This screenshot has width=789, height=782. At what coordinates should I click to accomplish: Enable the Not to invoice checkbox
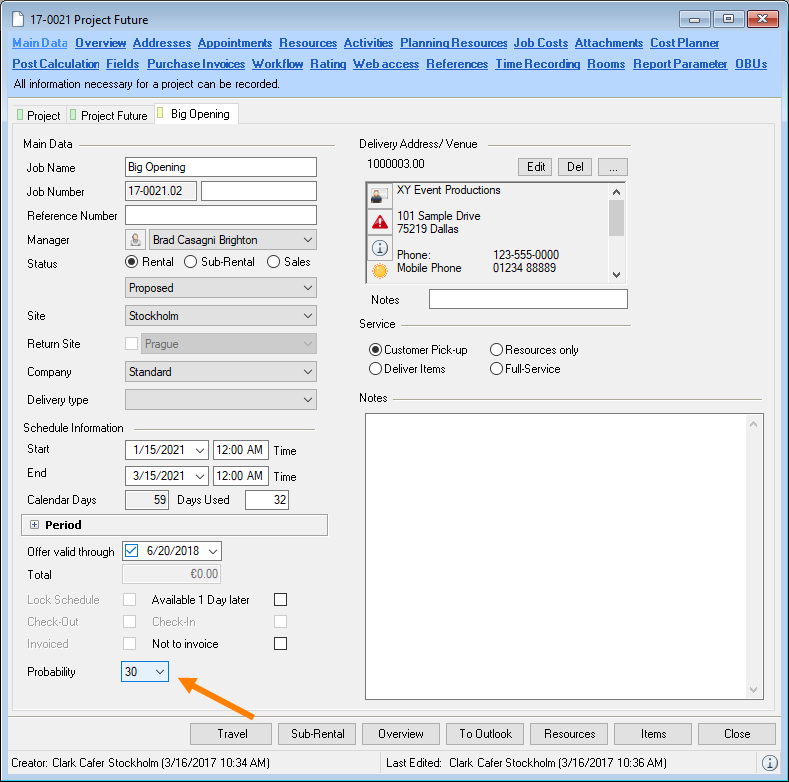(281, 644)
